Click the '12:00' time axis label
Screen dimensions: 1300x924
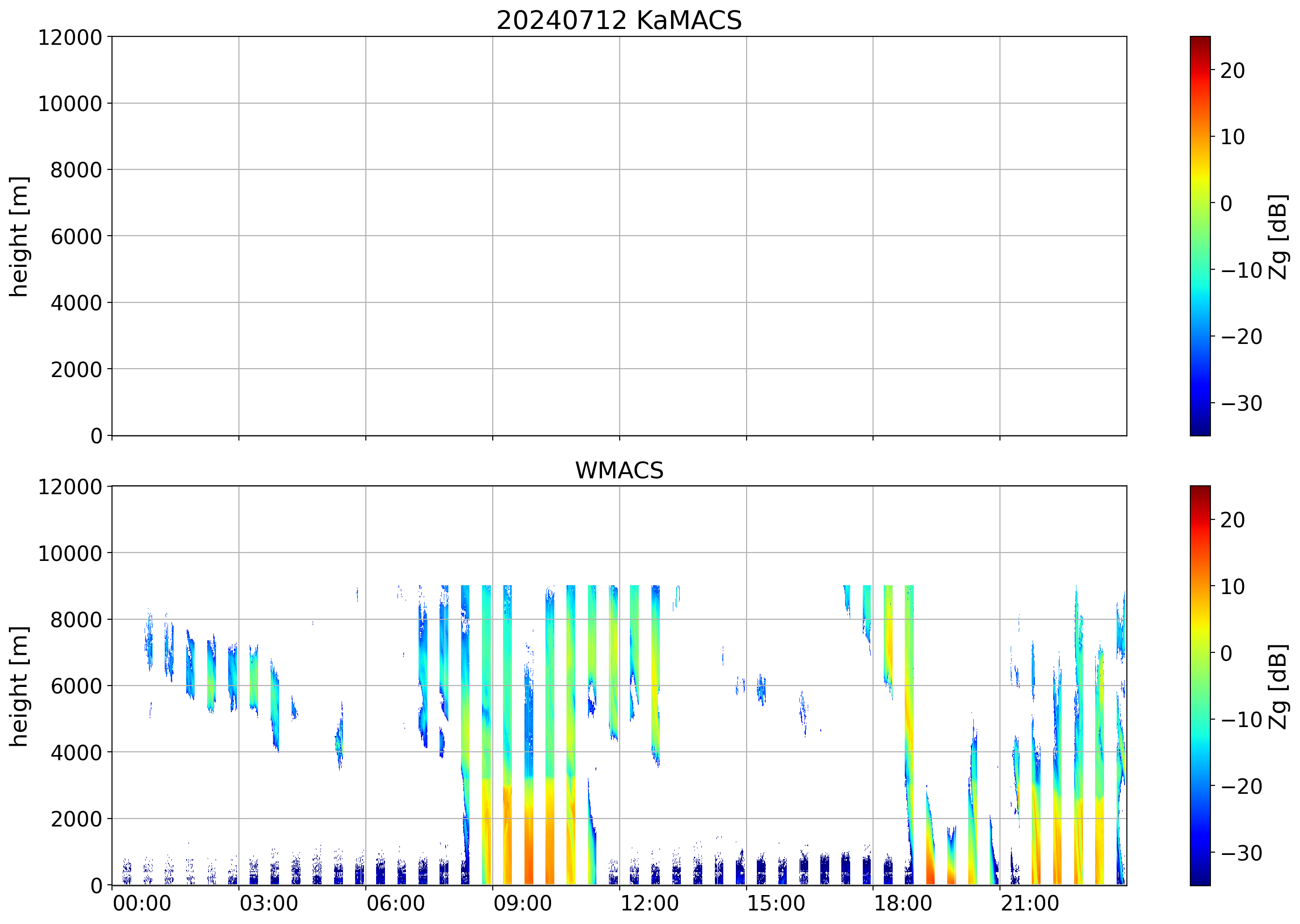pyautogui.click(x=649, y=903)
